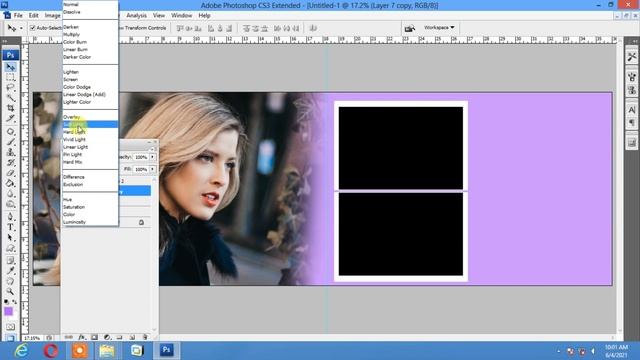This screenshot has width=640, height=360.
Task: Select the History Brush tool
Action: tap(11, 163)
